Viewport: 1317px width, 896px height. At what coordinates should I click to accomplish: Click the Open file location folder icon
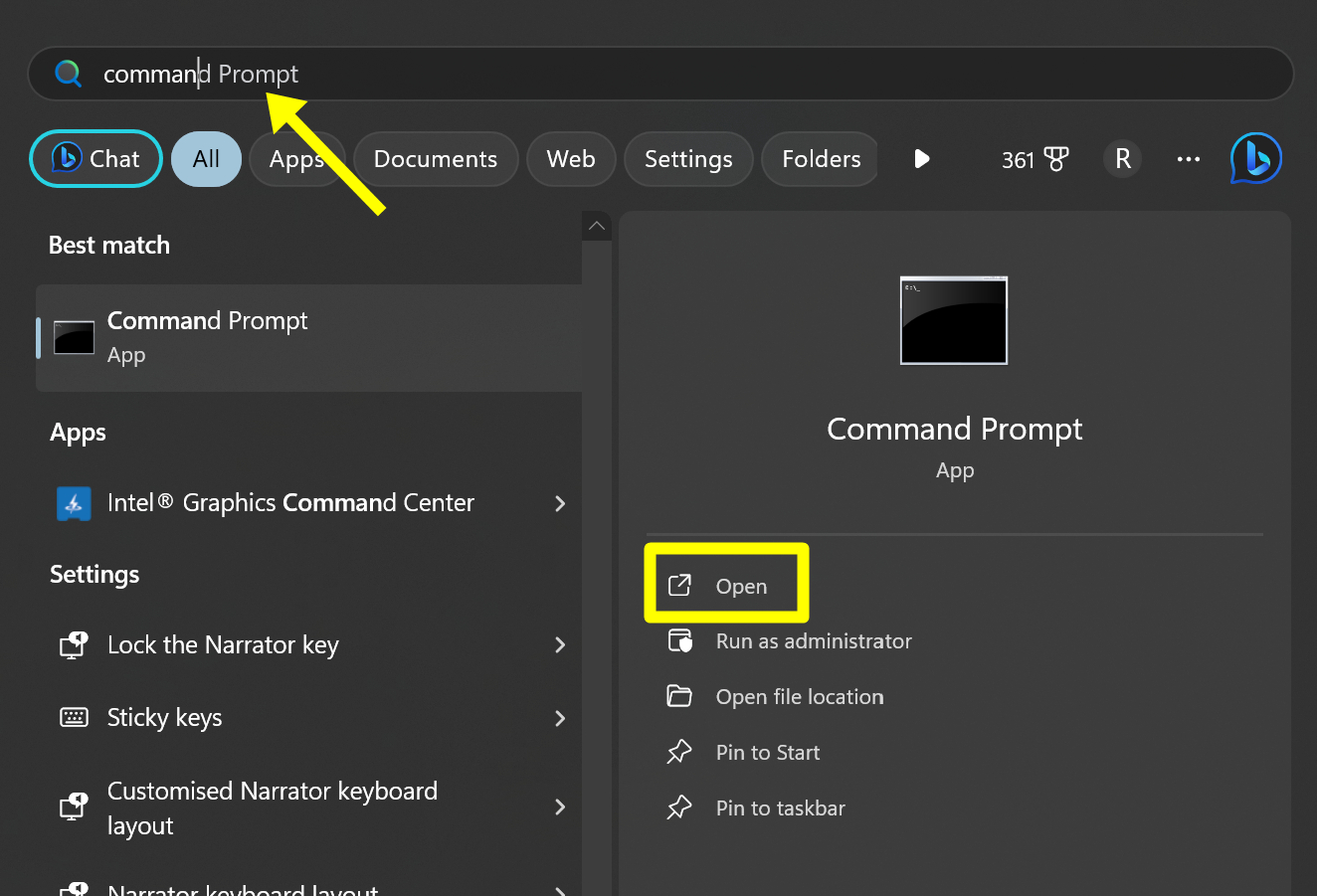click(679, 696)
